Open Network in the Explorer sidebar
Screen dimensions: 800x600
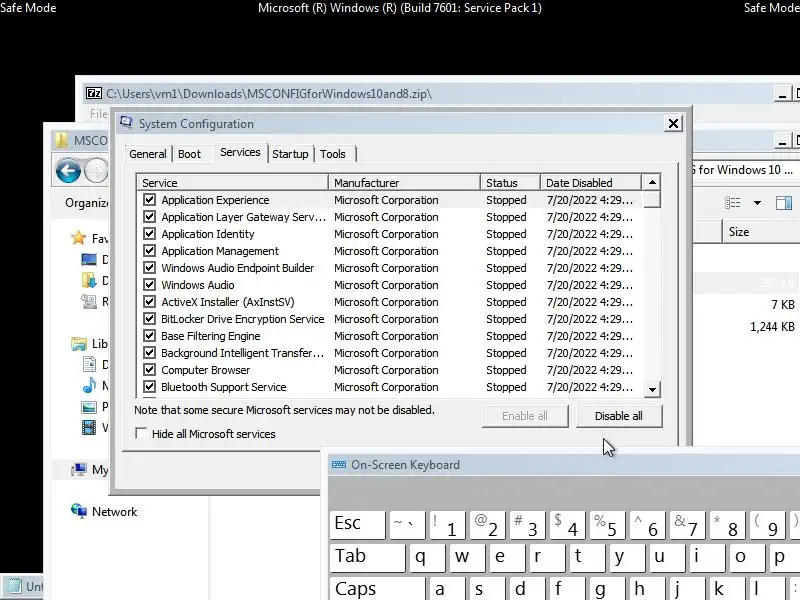[114, 512]
